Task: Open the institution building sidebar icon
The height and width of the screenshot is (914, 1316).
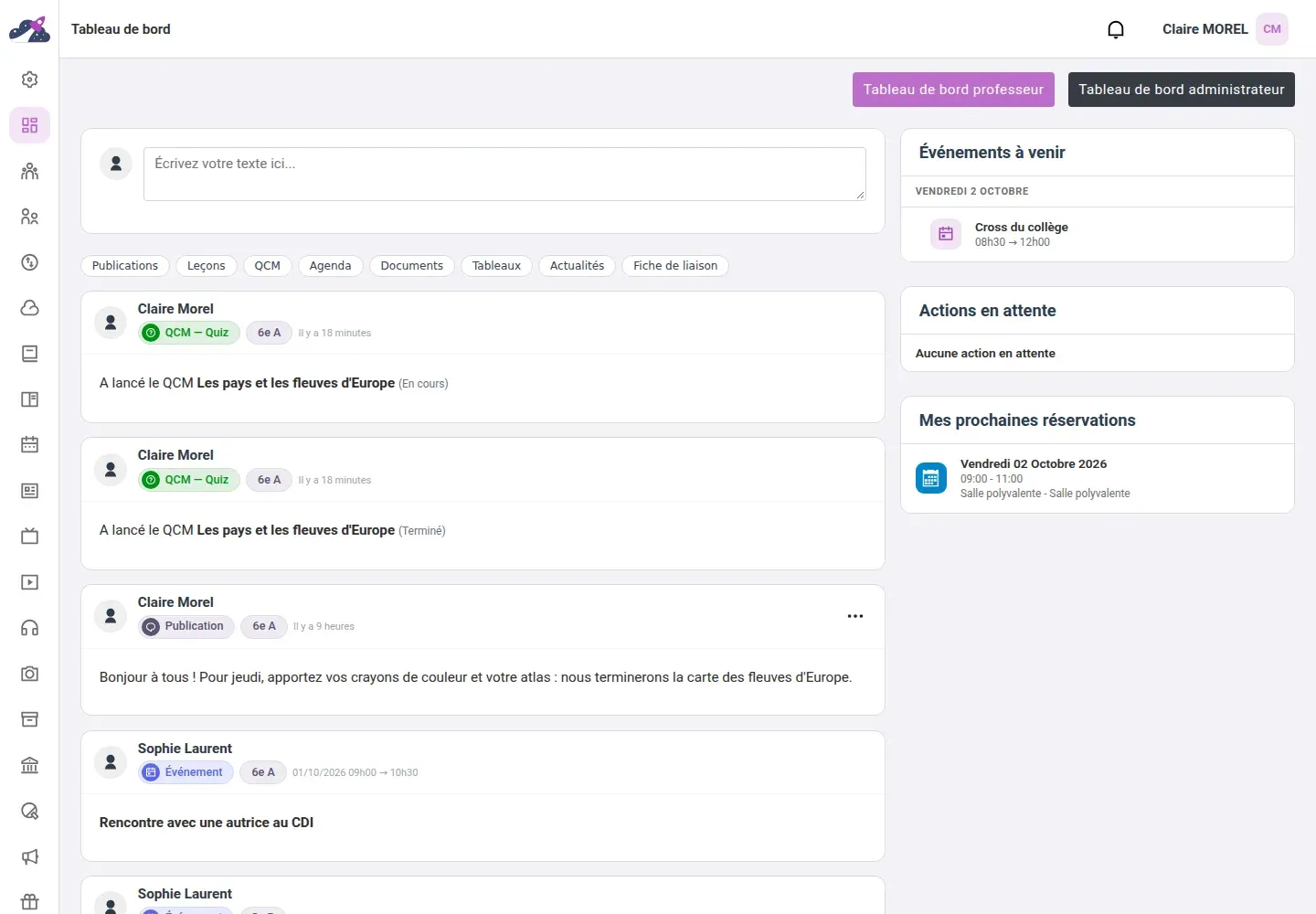Action: click(x=29, y=765)
